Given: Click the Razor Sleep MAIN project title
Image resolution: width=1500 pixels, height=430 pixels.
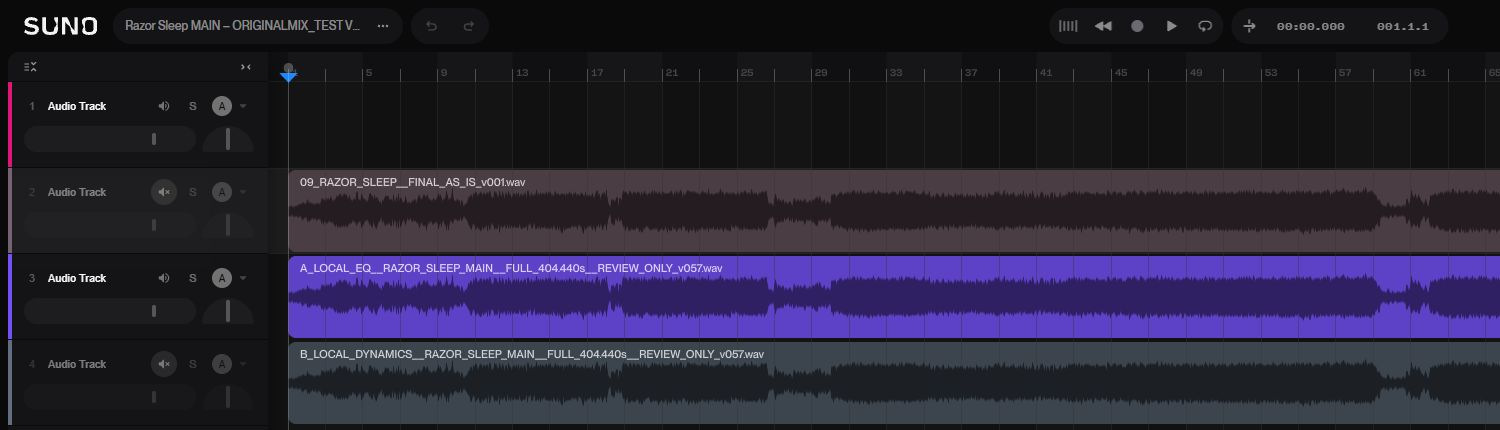Looking at the screenshot, I should [x=242, y=26].
